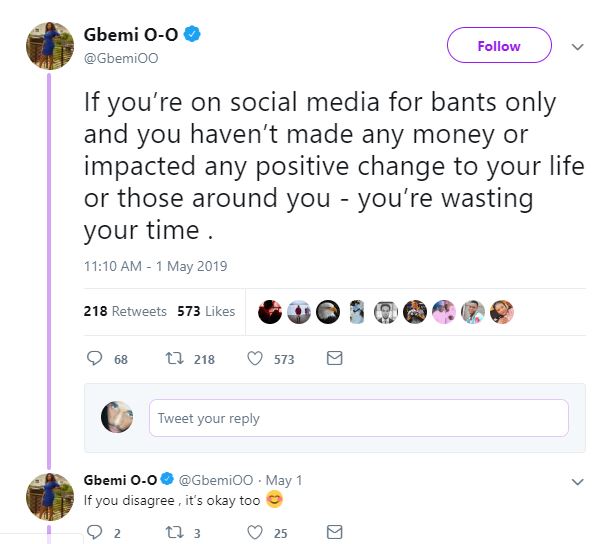Click the verified badge beside Gbemi O-O
606x544 pixels.
click(x=192, y=37)
